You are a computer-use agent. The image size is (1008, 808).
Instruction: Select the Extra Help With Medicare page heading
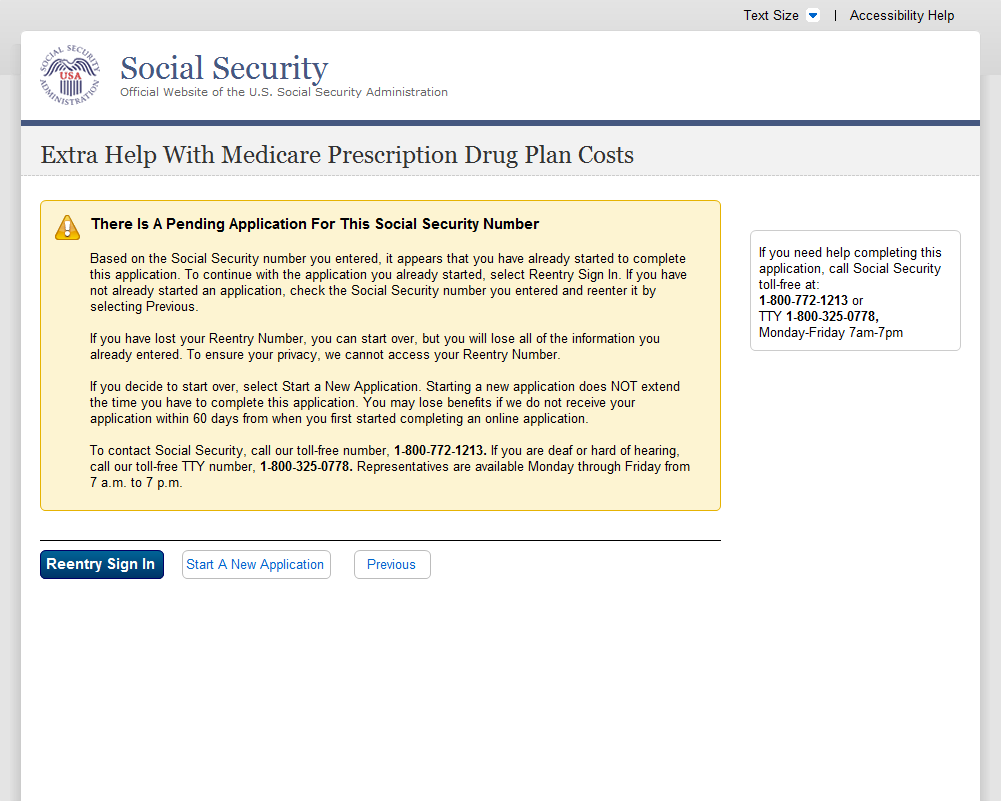pos(337,155)
